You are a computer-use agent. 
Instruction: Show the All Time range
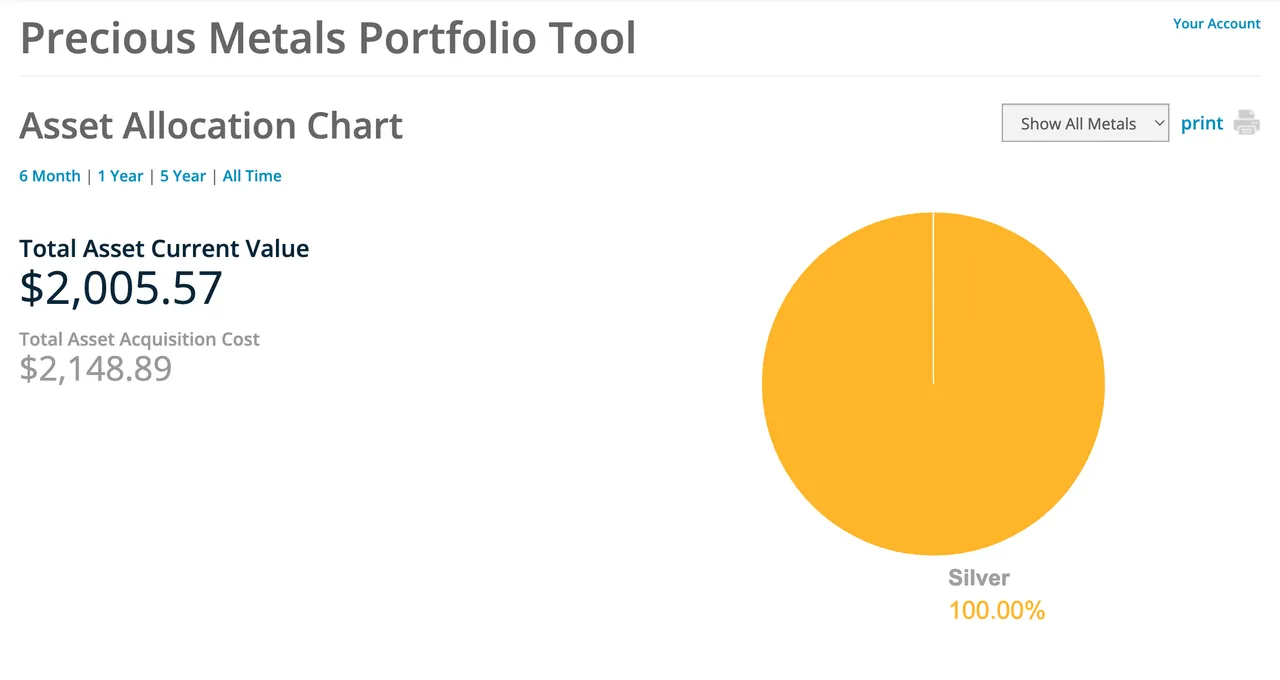[252, 176]
